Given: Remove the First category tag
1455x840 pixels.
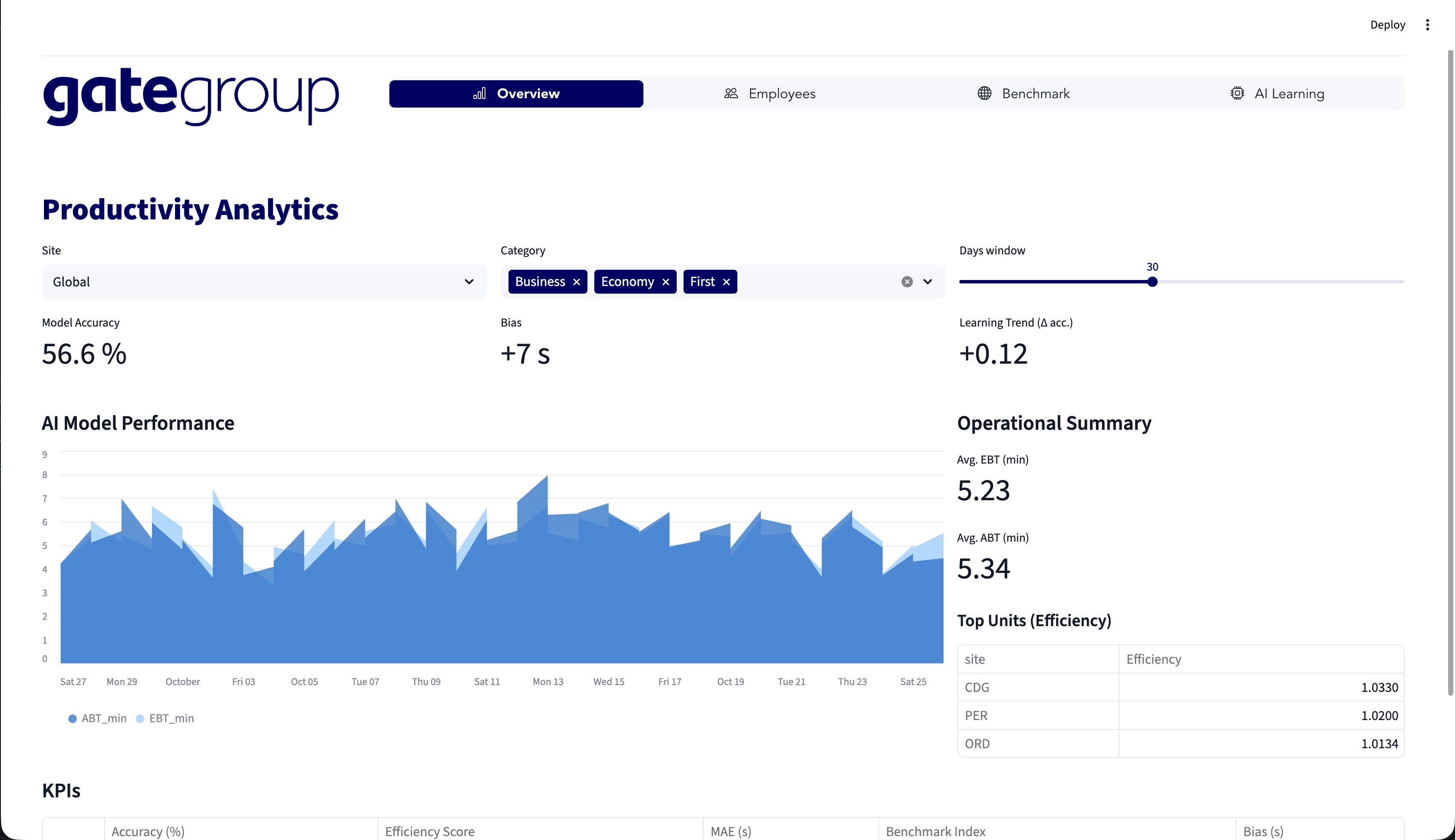Looking at the screenshot, I should (726, 282).
